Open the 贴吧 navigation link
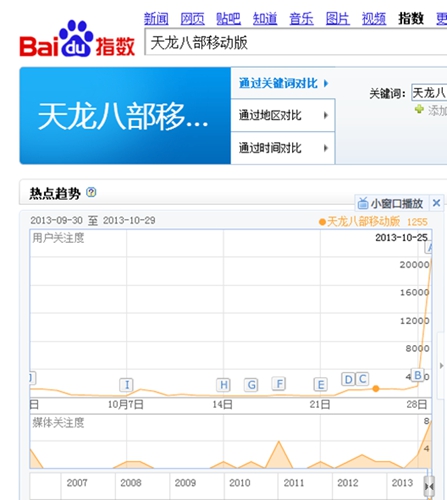 (x=228, y=18)
